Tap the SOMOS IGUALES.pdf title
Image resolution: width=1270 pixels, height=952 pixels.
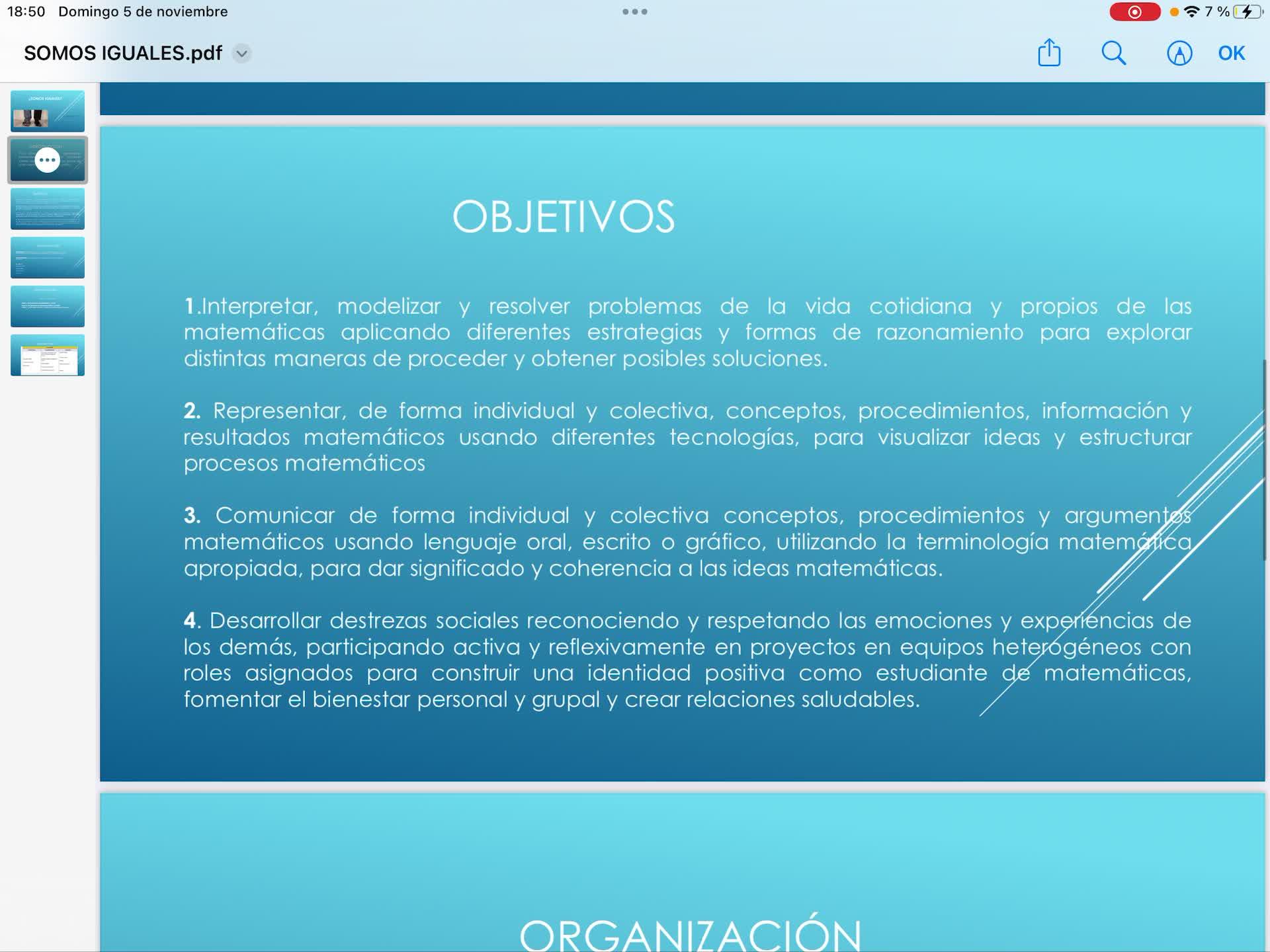click(123, 53)
